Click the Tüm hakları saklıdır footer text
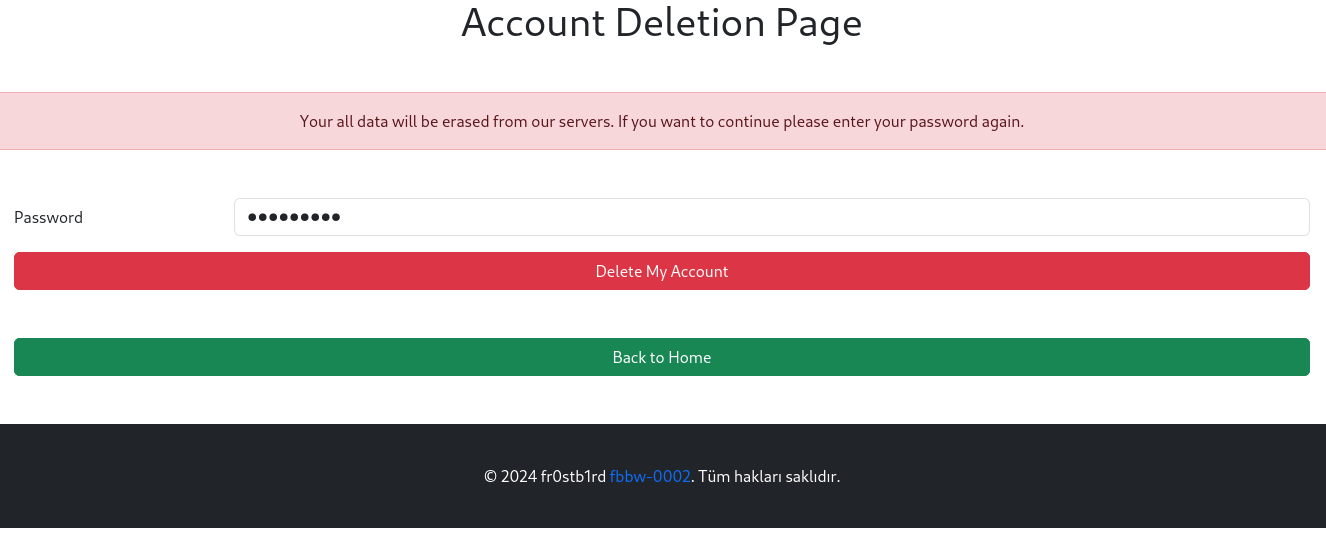This screenshot has height=559, width=1326. pyautogui.click(x=769, y=476)
